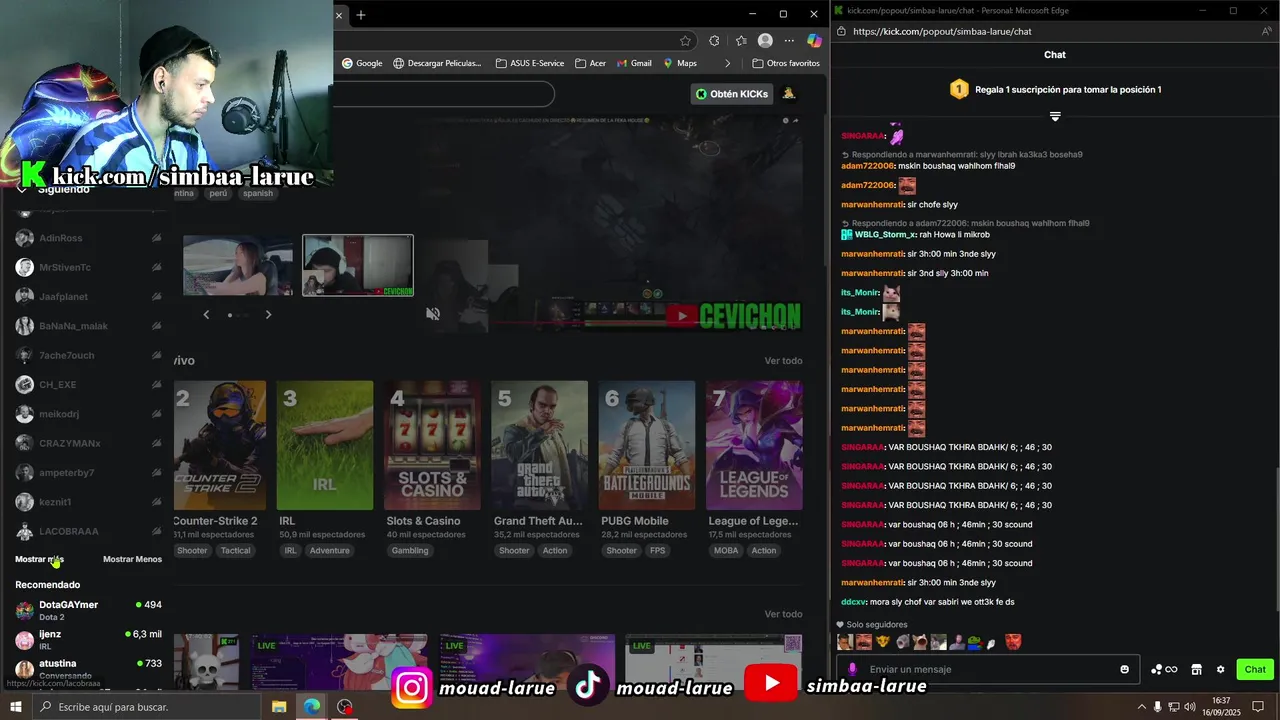1280x720 pixels.
Task: Open recommended channel ljenz
Action: click(88, 639)
